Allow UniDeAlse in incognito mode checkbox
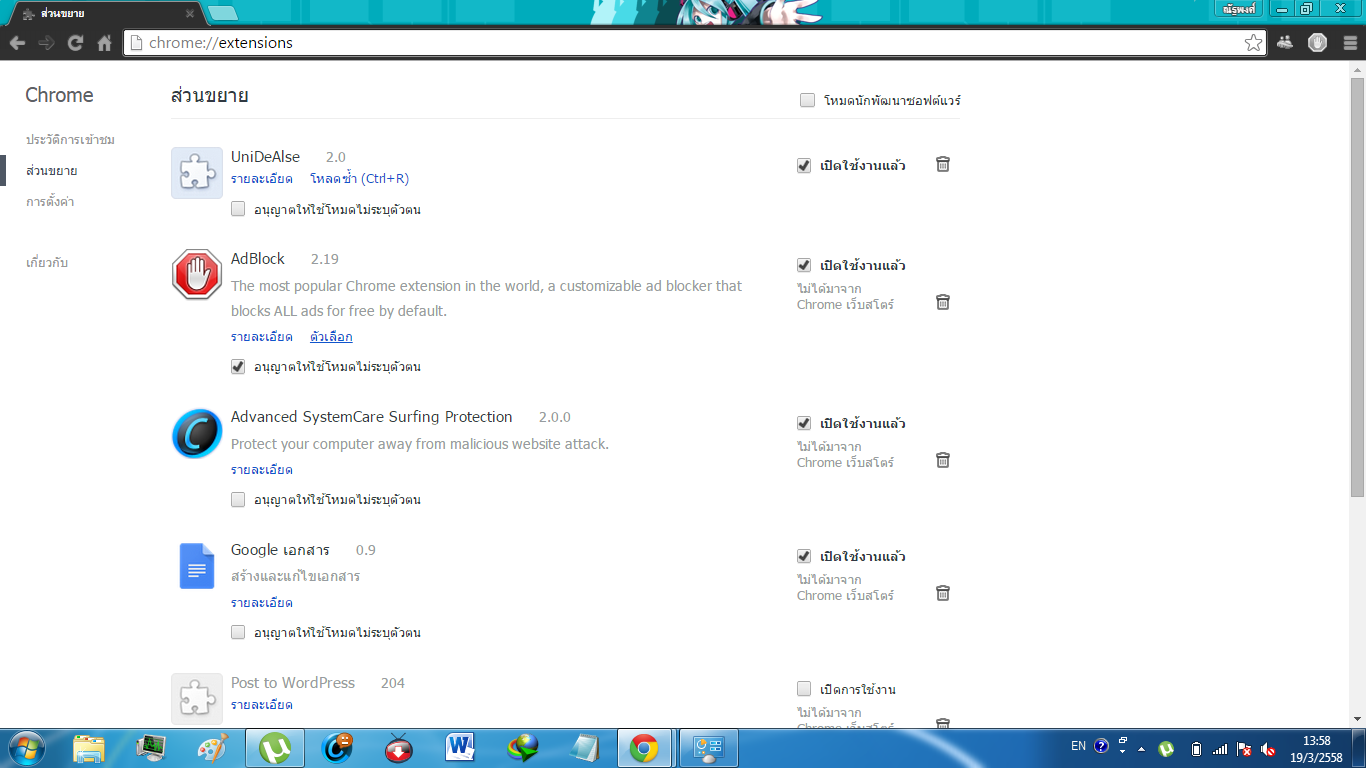The image size is (1366, 768). click(238, 209)
